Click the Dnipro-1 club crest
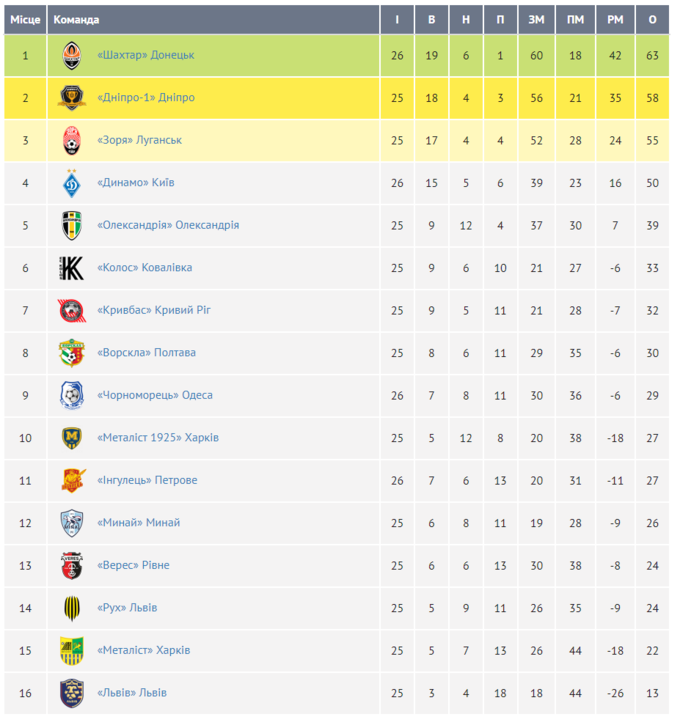Image resolution: width=680 pixels, height=725 pixels. click(72, 98)
